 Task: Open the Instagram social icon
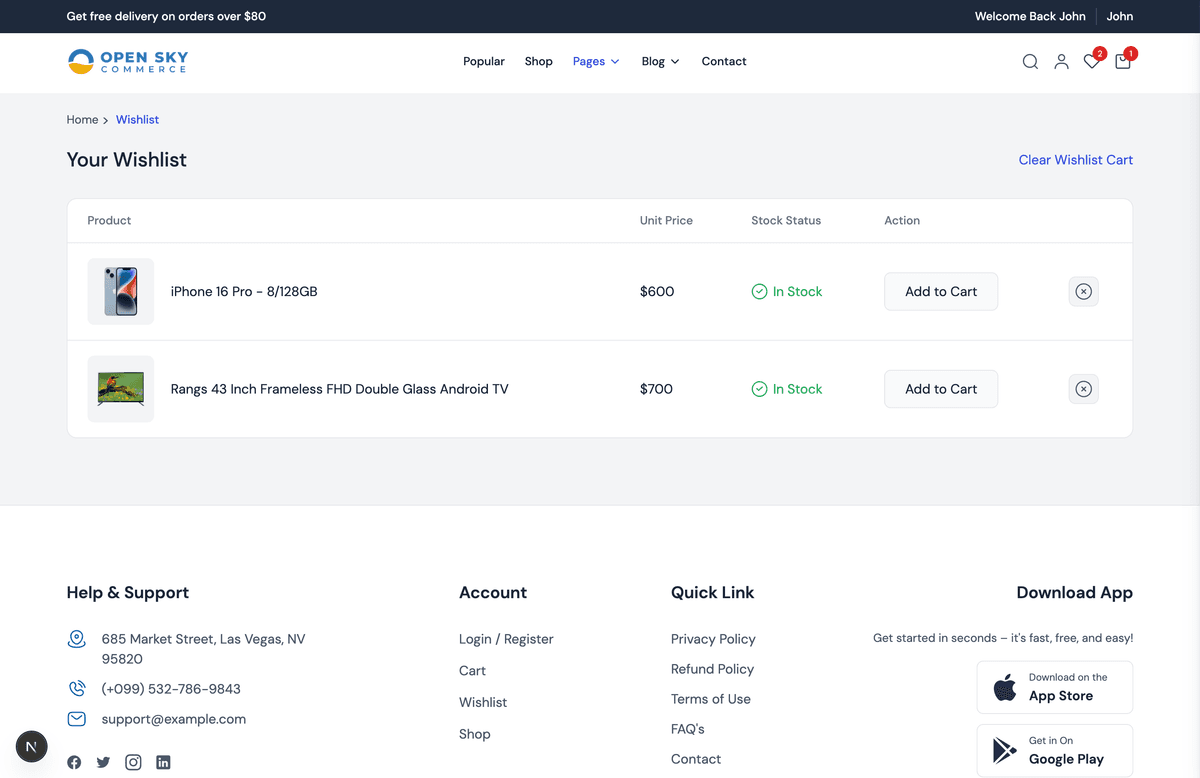133,762
